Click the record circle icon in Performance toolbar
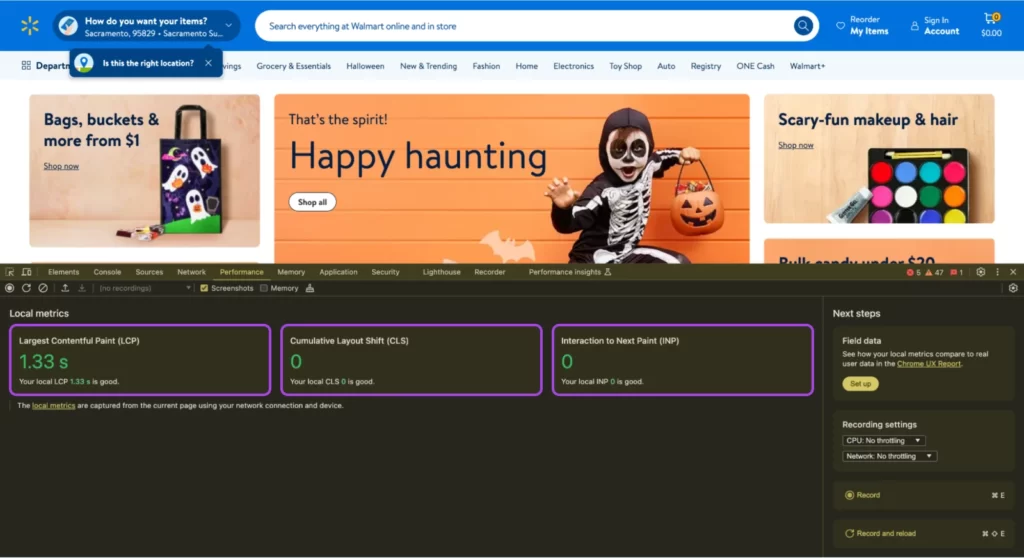The height and width of the screenshot is (558, 1024). pyautogui.click(x=10, y=288)
